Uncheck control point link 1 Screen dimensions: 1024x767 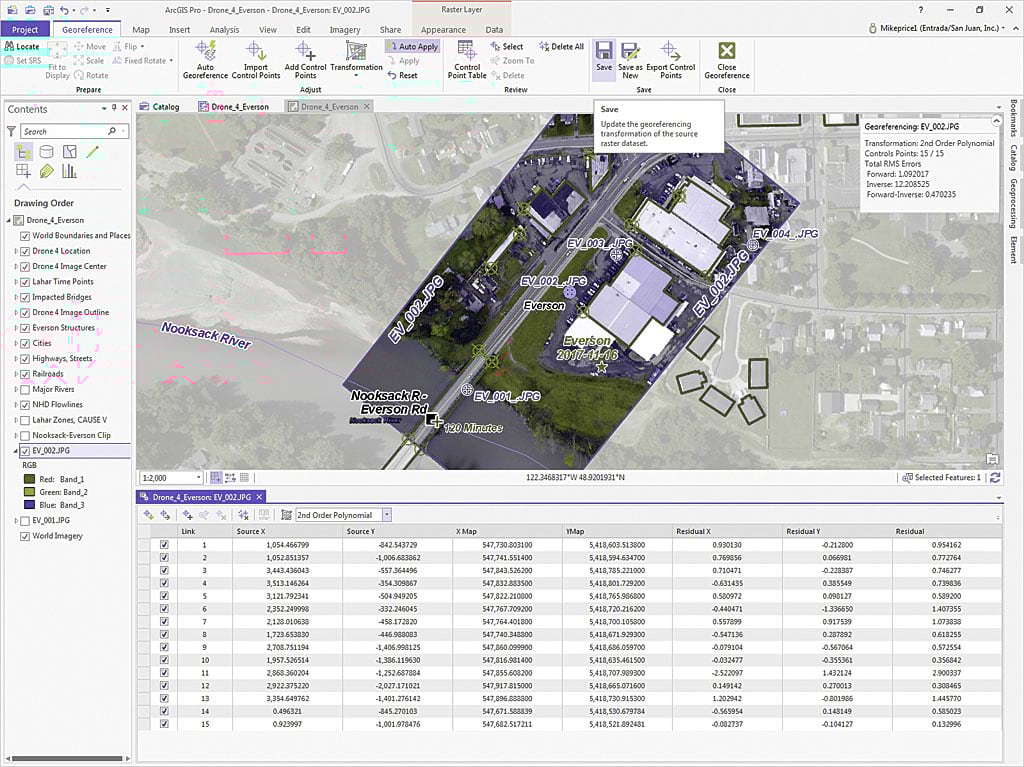[164, 544]
